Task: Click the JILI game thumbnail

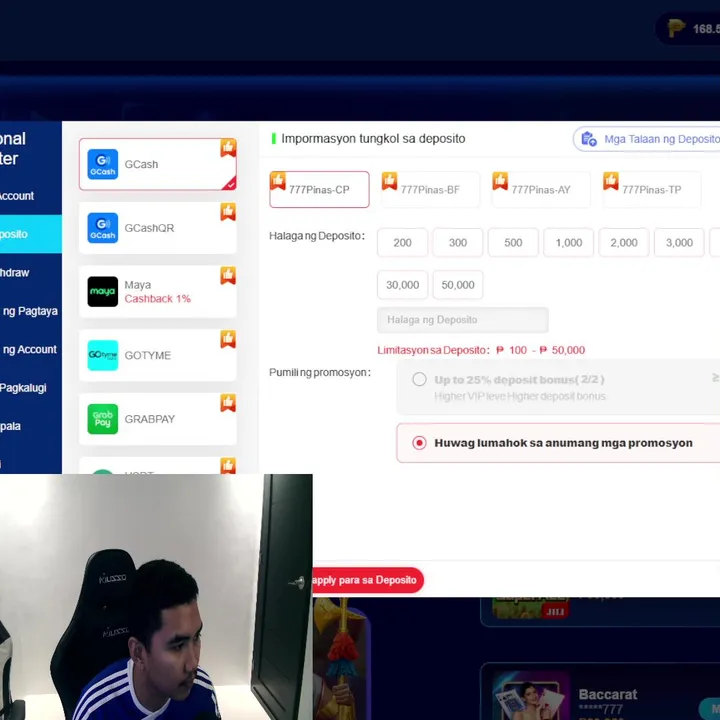Action: (x=531, y=608)
